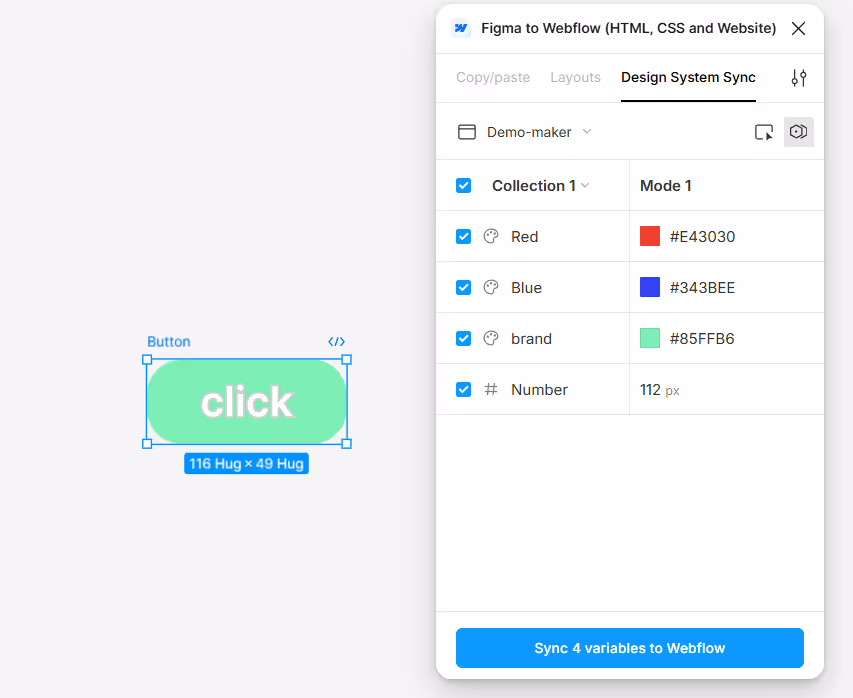Image resolution: width=853 pixels, height=698 pixels.
Task: Click the Red variable name
Action: coord(524,237)
